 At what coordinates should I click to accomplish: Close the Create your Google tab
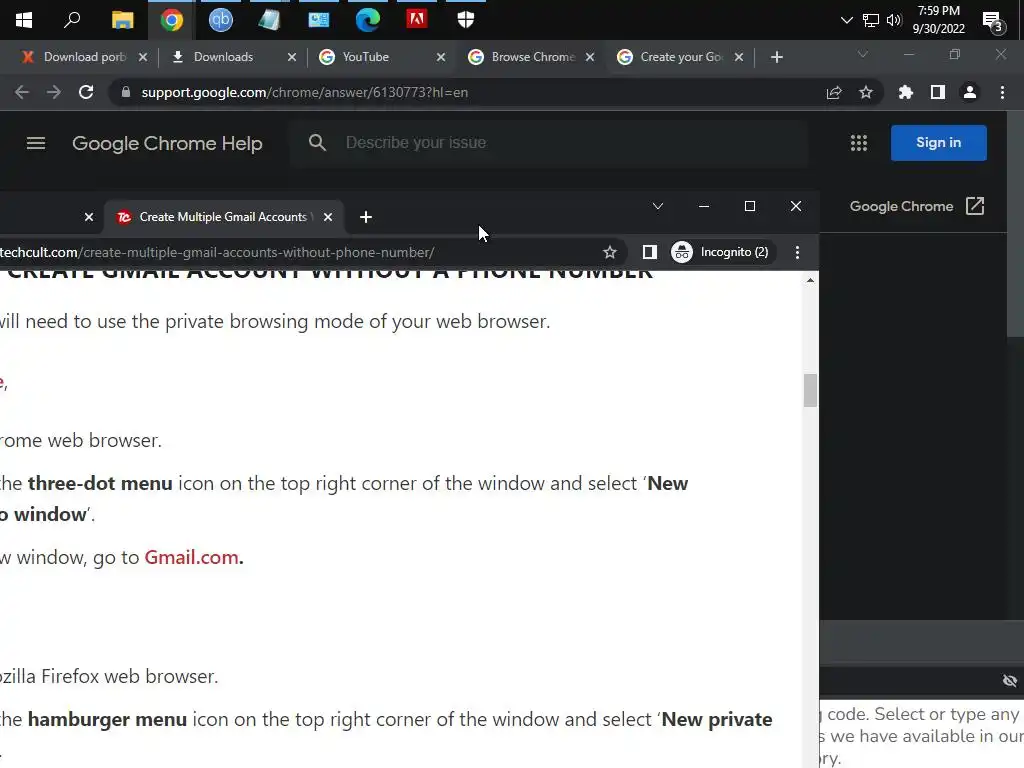point(739,57)
